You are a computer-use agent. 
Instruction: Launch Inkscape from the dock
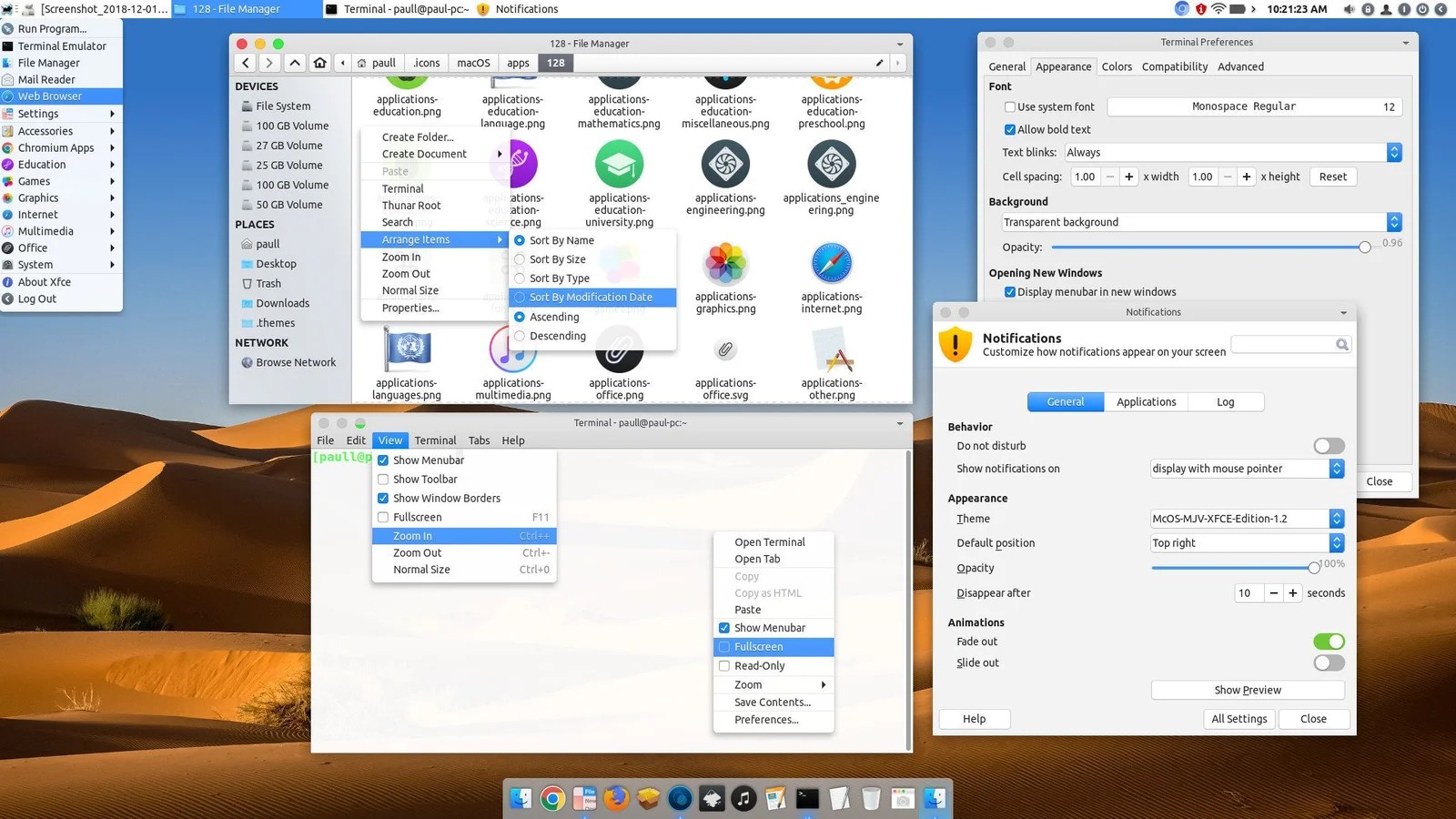click(712, 798)
